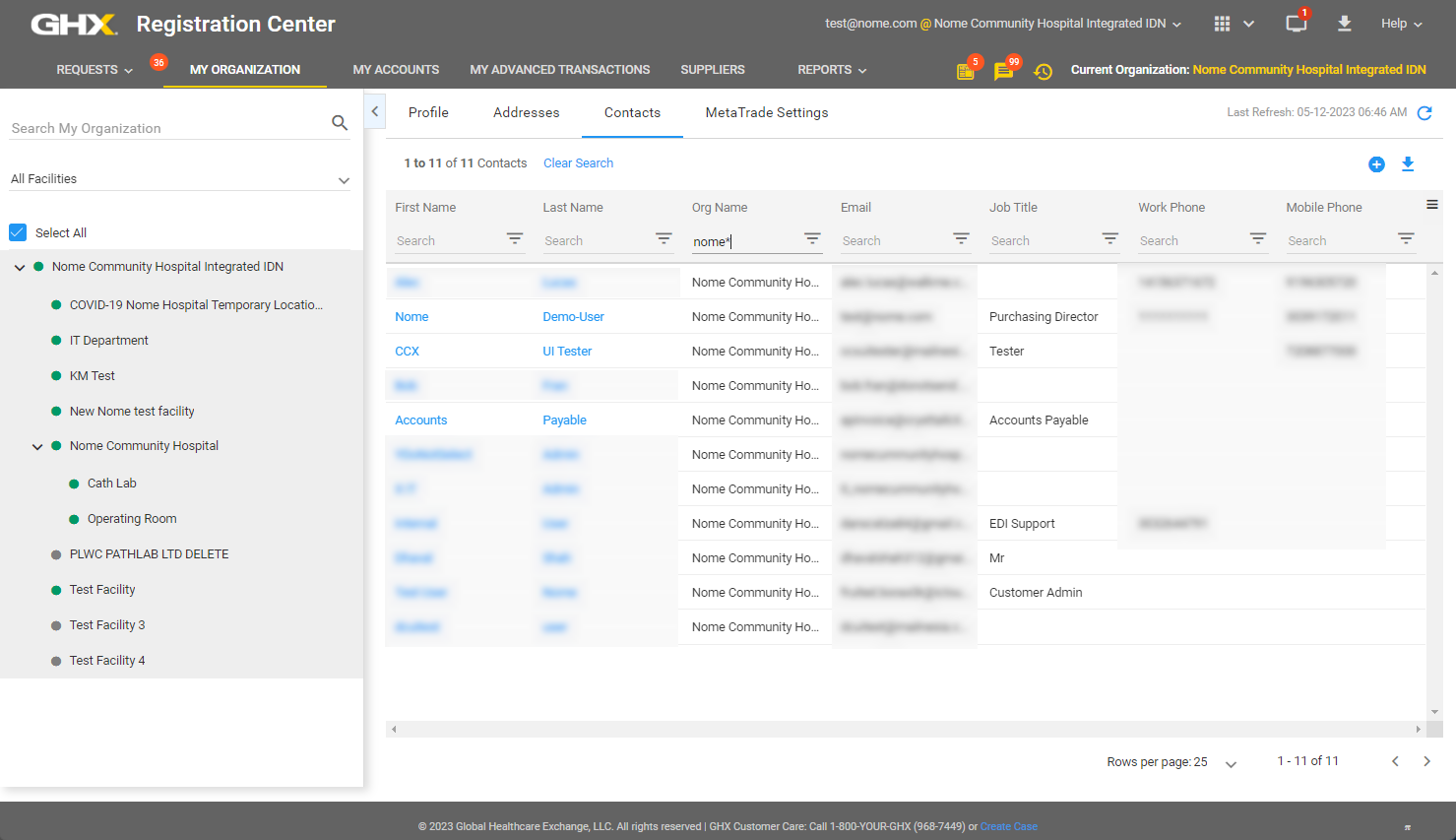Click the Clear Search link
Image resolution: width=1456 pixels, height=840 pixels.
pos(578,163)
